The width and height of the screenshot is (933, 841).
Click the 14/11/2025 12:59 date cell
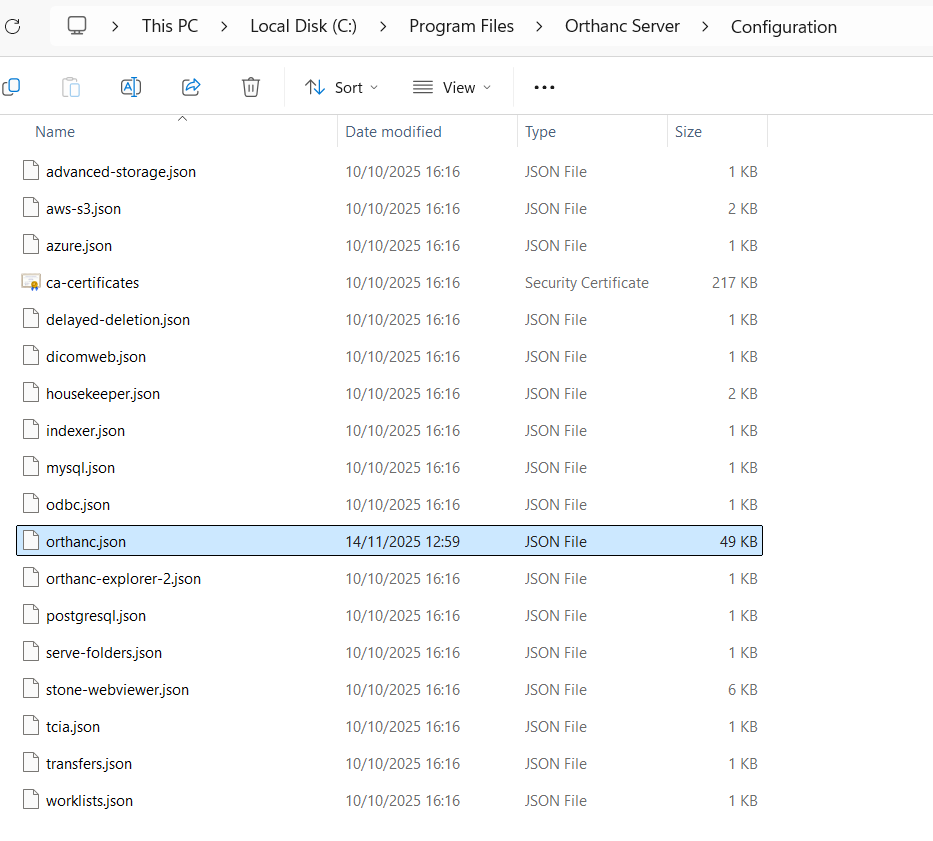[x=402, y=542]
